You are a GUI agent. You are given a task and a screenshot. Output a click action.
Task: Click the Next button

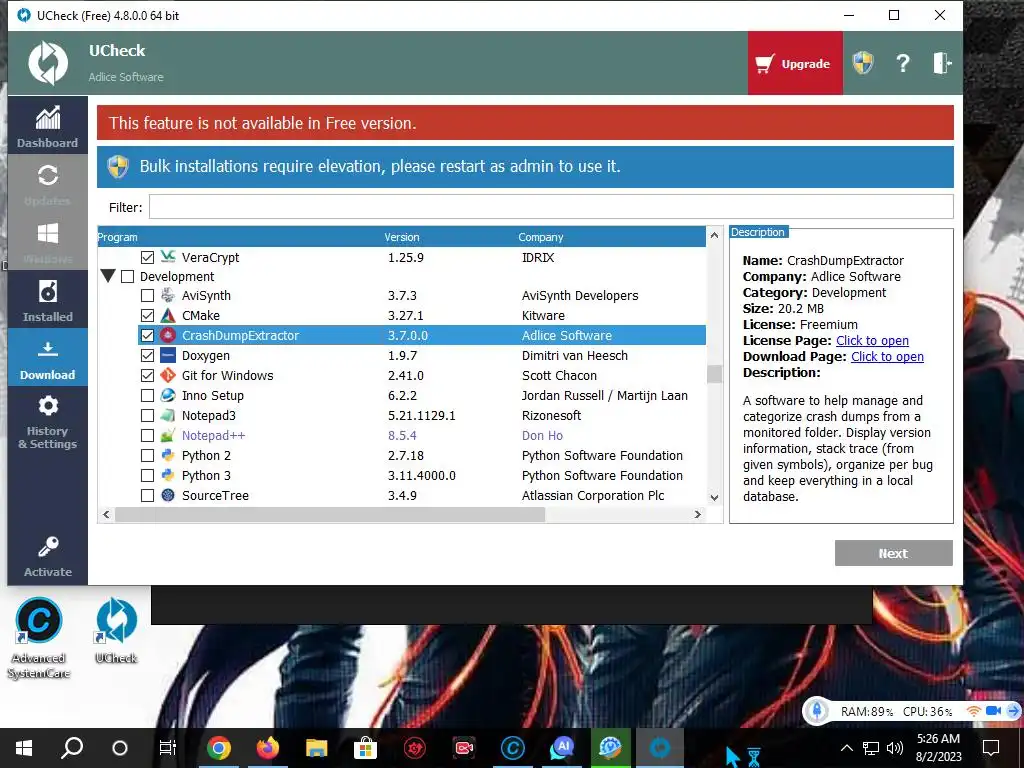pos(893,553)
